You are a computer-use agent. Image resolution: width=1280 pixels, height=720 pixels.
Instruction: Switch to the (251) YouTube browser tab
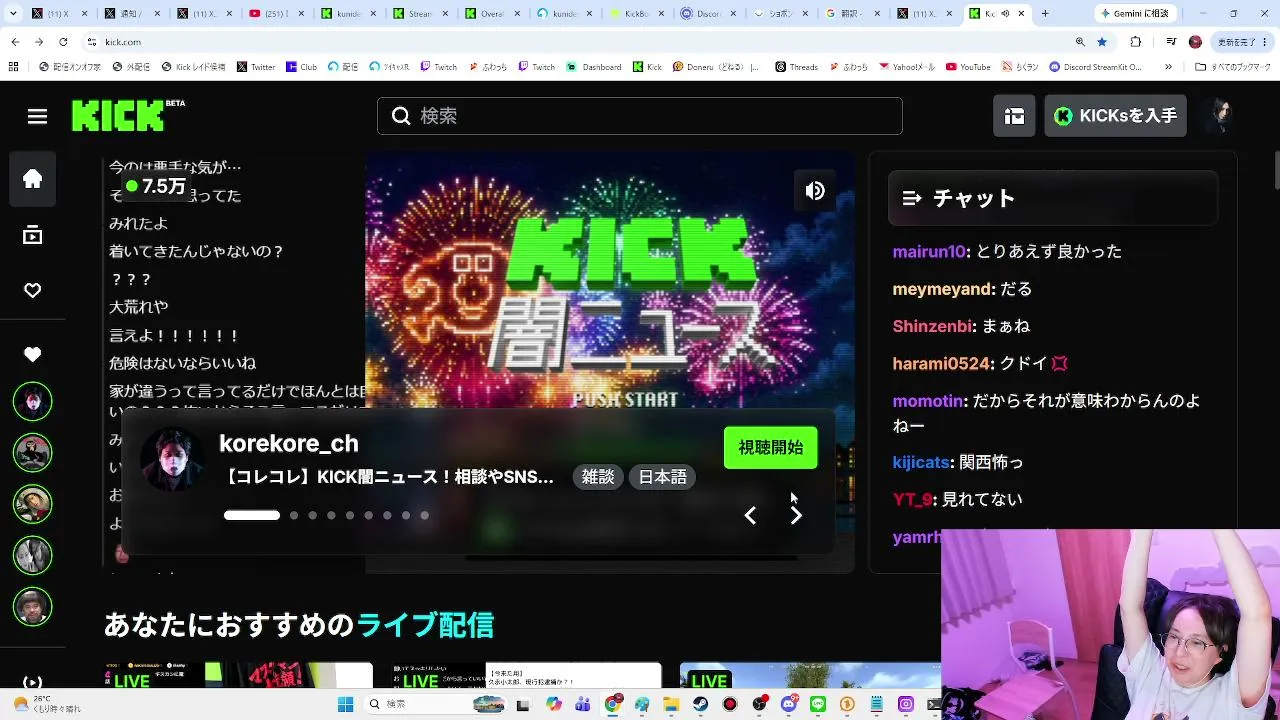(278, 14)
